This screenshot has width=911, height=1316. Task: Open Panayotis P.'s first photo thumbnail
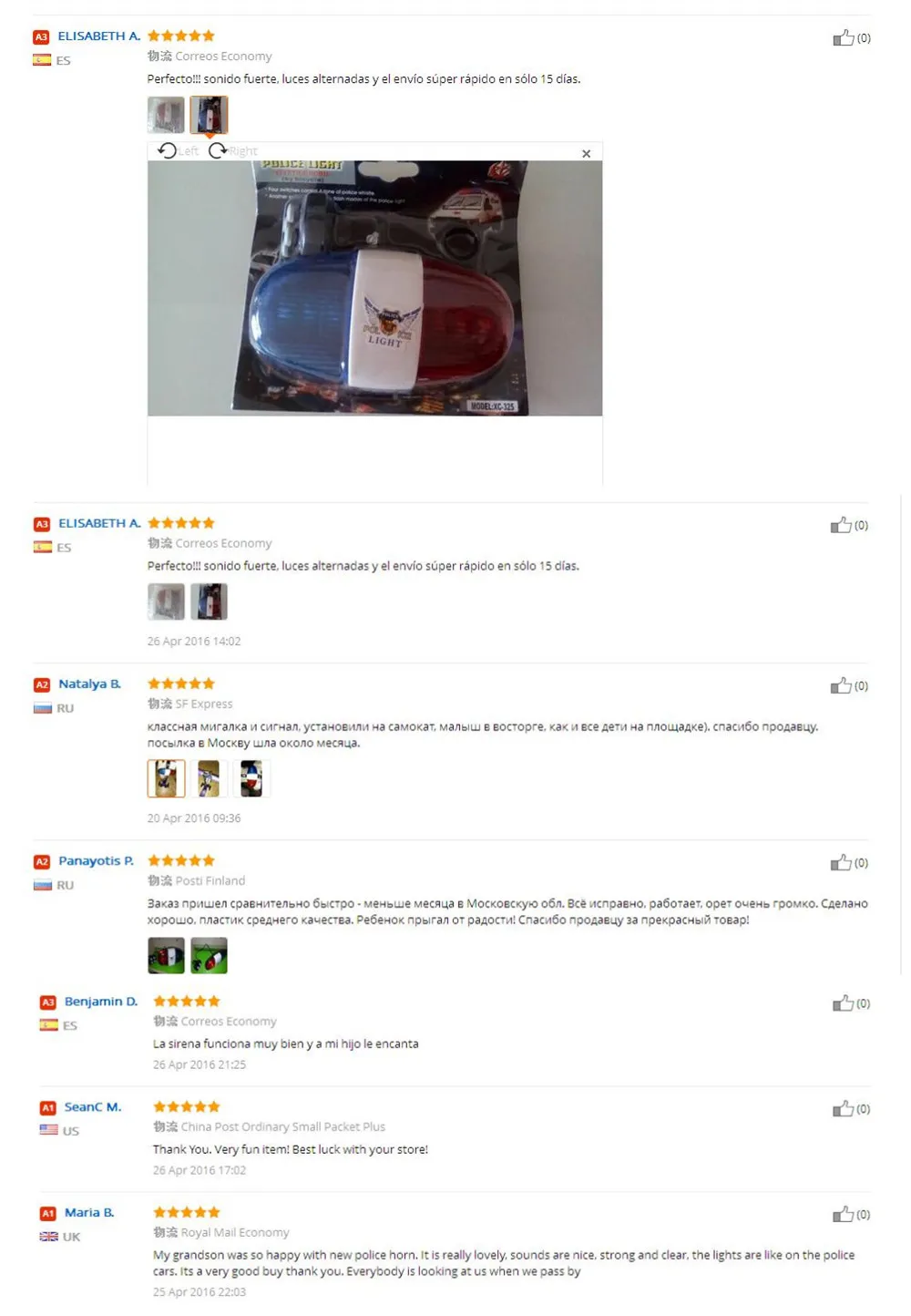[x=166, y=955]
